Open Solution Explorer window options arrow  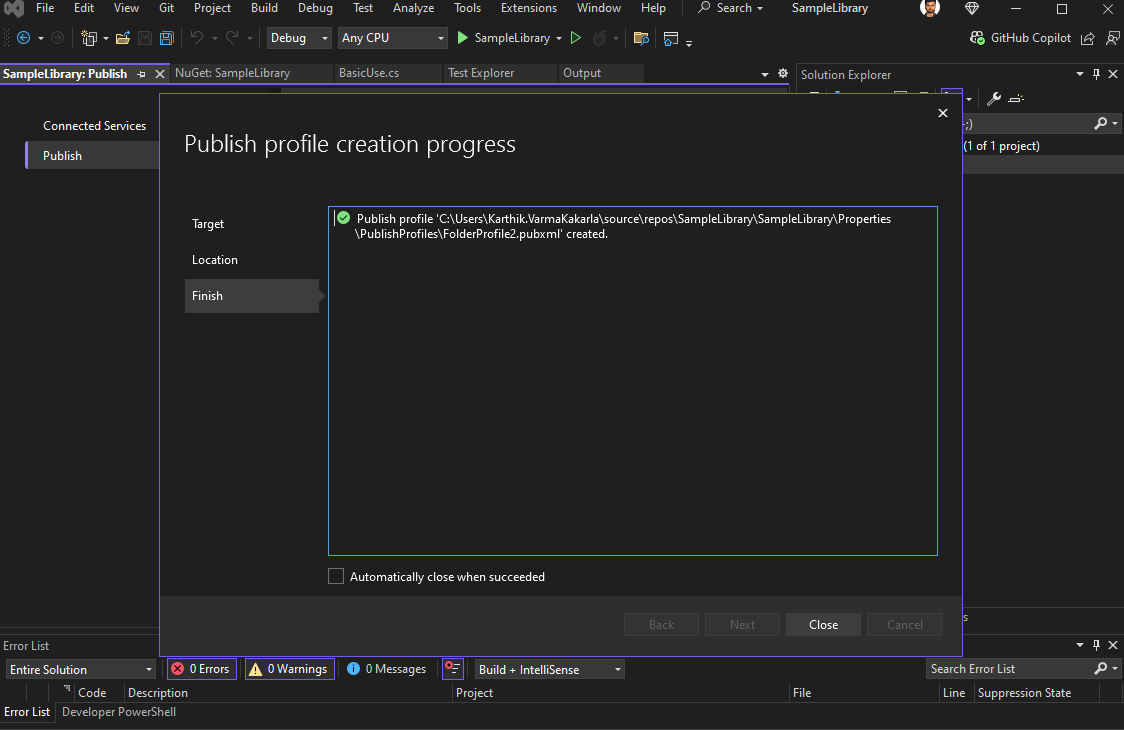tap(1080, 74)
